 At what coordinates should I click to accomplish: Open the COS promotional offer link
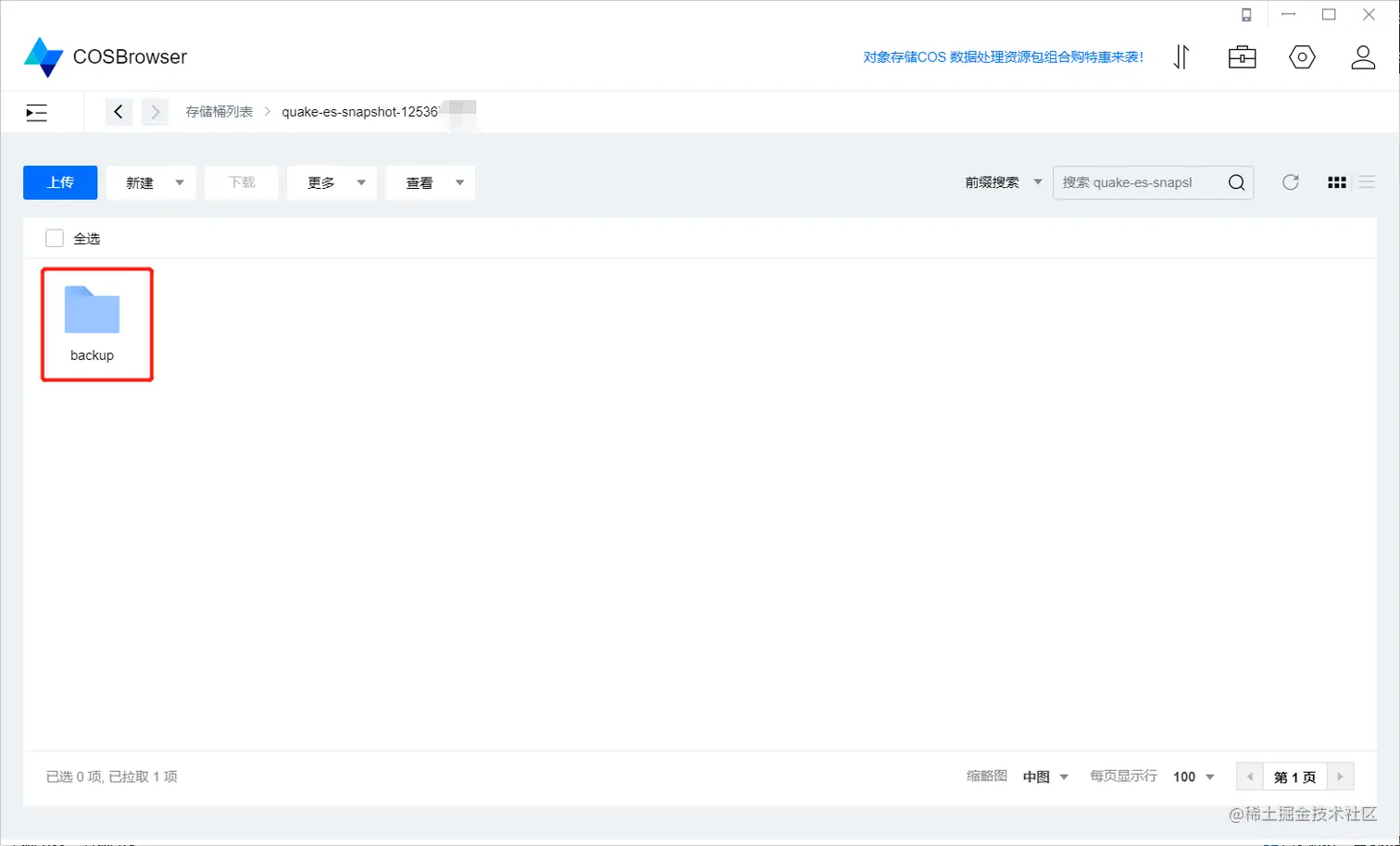click(x=1003, y=56)
